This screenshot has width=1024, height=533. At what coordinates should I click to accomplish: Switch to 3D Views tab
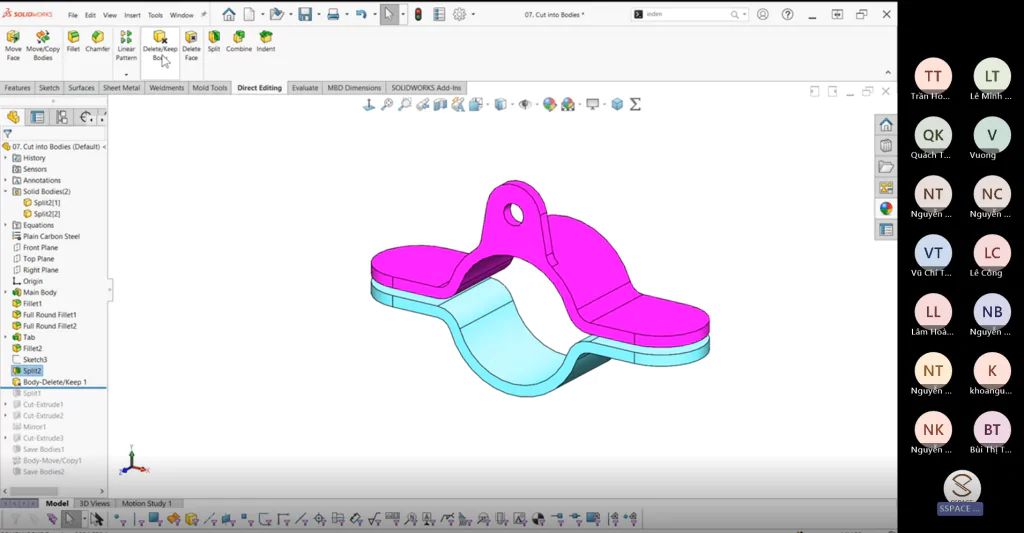tap(95, 504)
